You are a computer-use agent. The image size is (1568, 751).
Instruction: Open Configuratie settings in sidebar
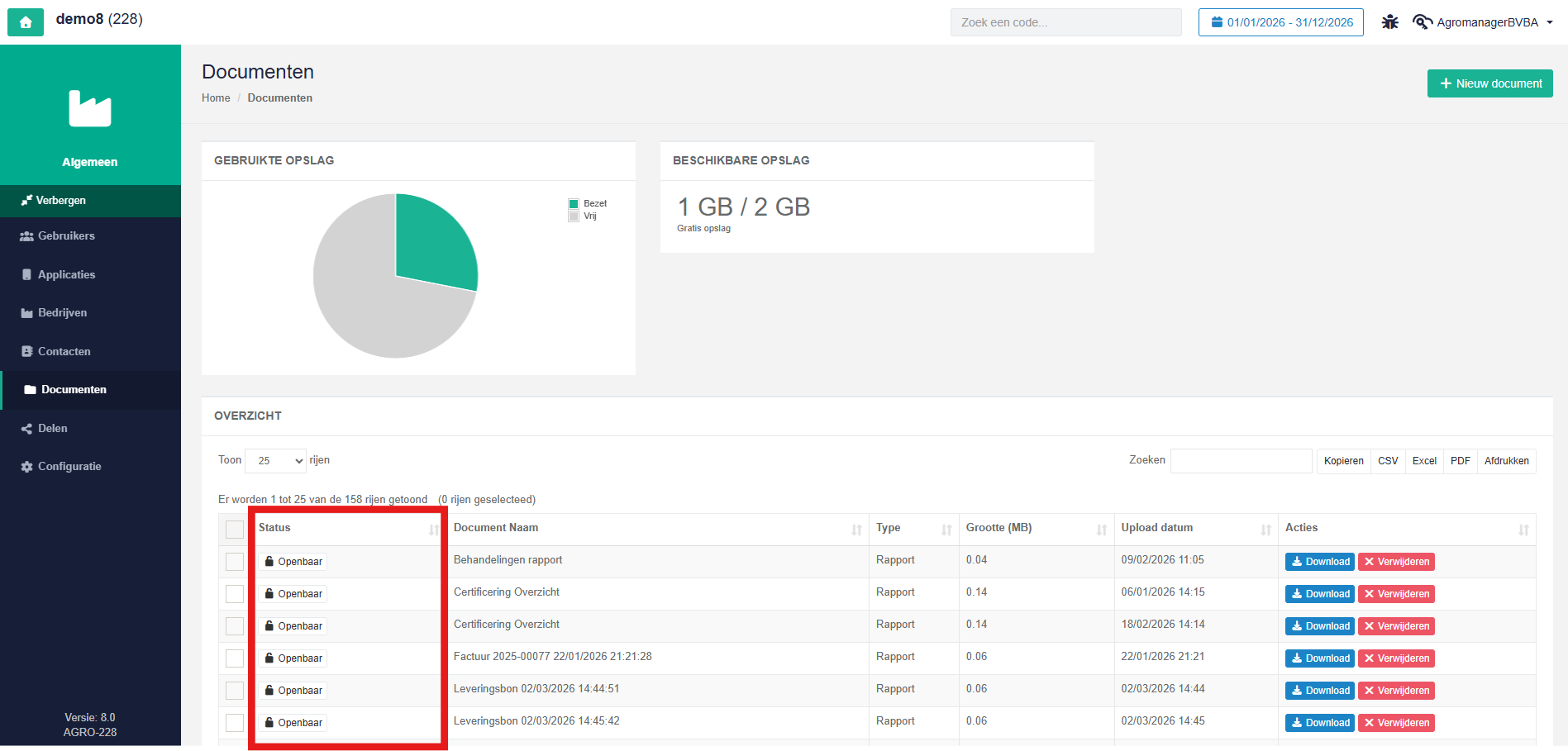tap(90, 467)
